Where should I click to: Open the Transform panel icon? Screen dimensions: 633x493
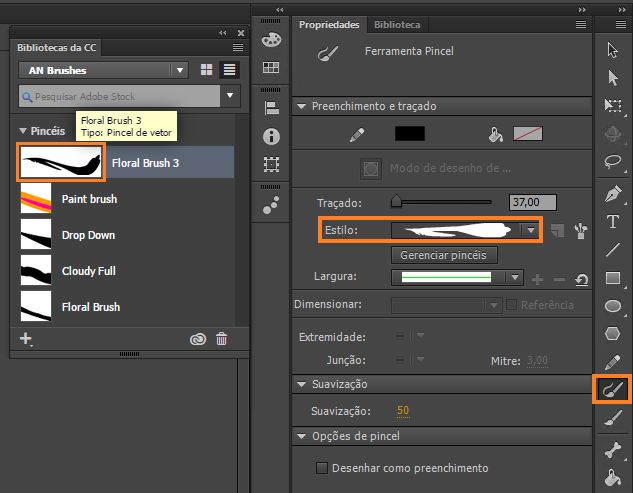[x=271, y=164]
